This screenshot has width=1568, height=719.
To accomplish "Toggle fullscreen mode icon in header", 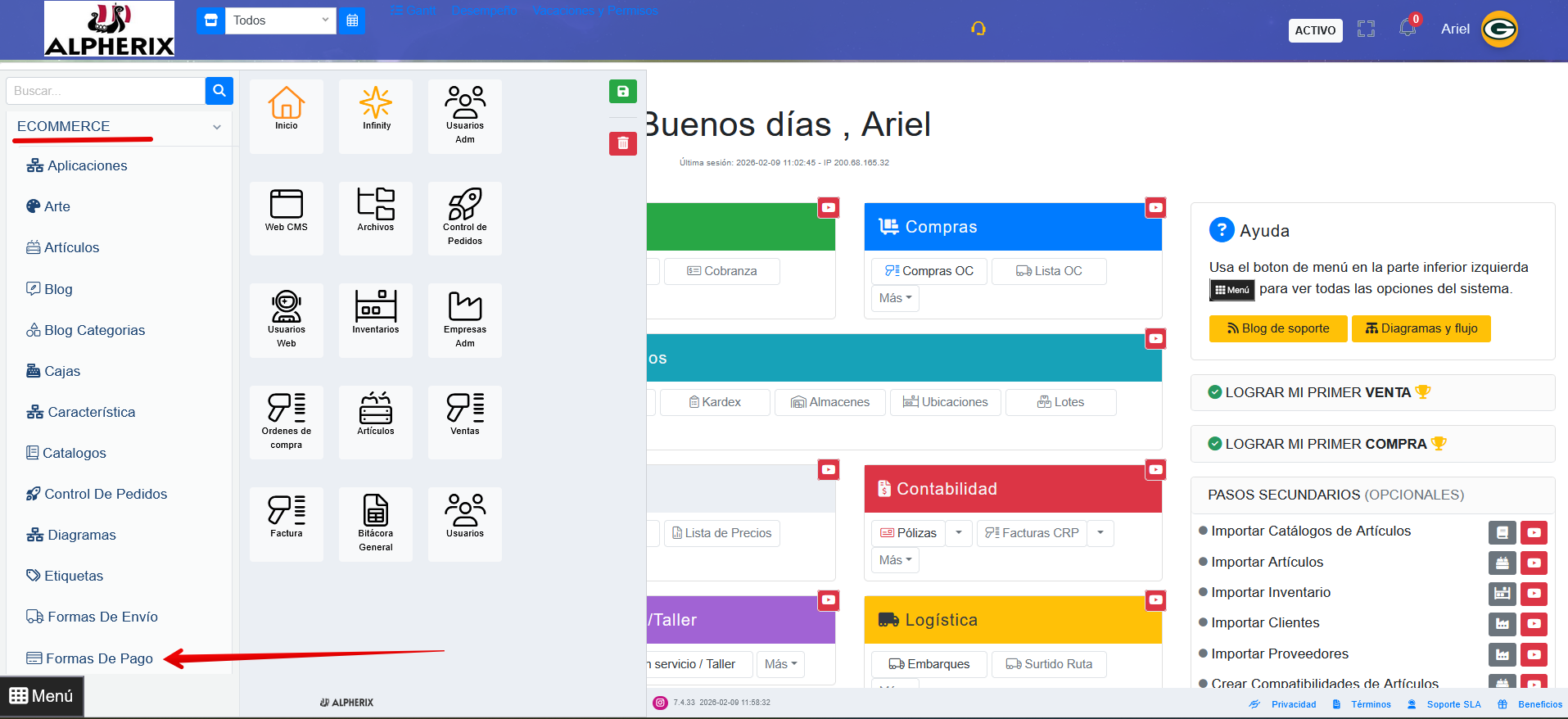I will click(x=1366, y=29).
